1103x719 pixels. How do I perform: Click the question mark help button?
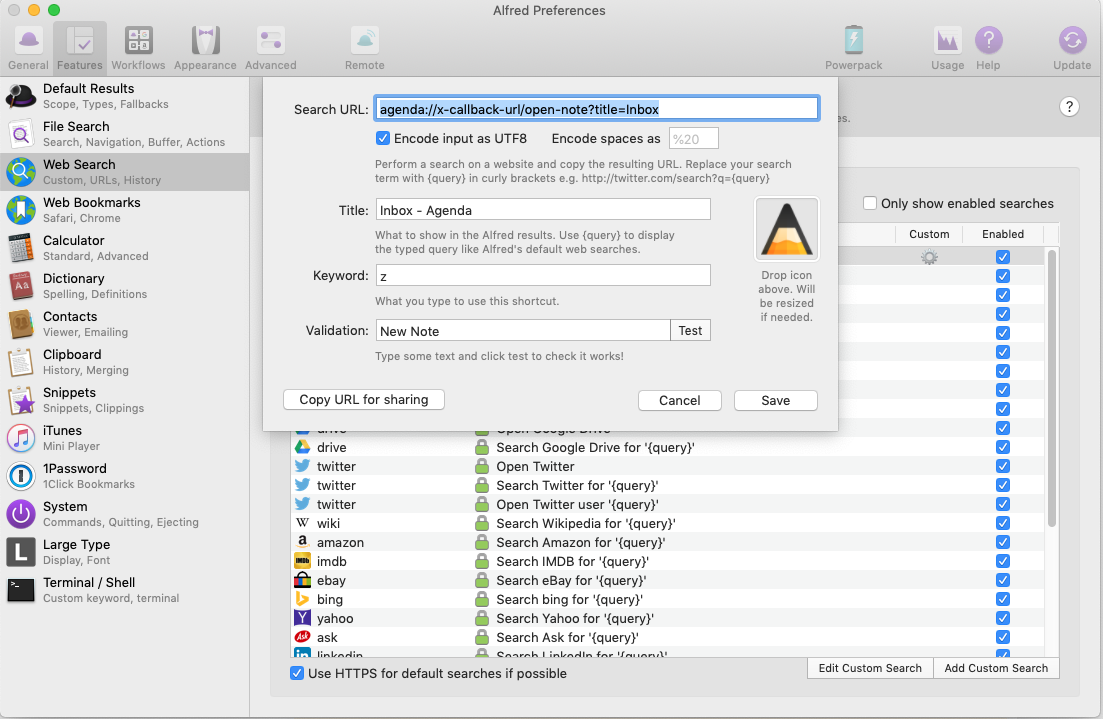pyautogui.click(x=1069, y=107)
